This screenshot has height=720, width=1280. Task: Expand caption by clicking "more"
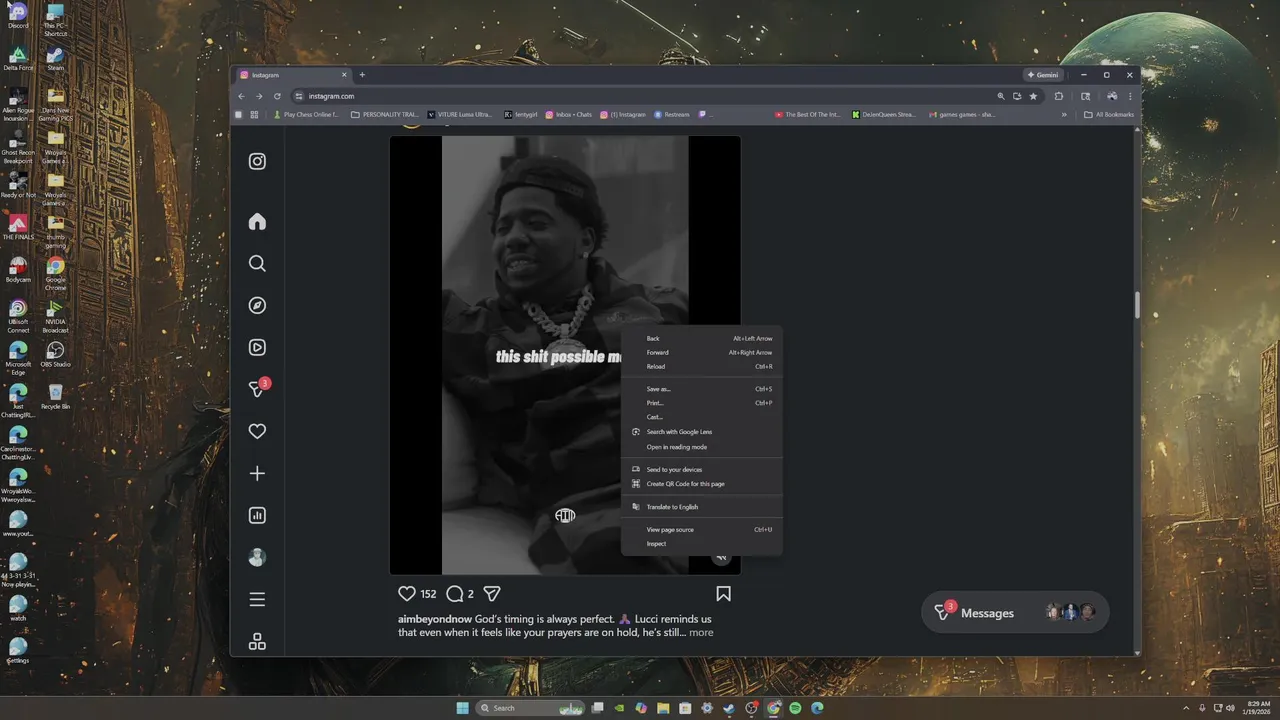tap(701, 632)
